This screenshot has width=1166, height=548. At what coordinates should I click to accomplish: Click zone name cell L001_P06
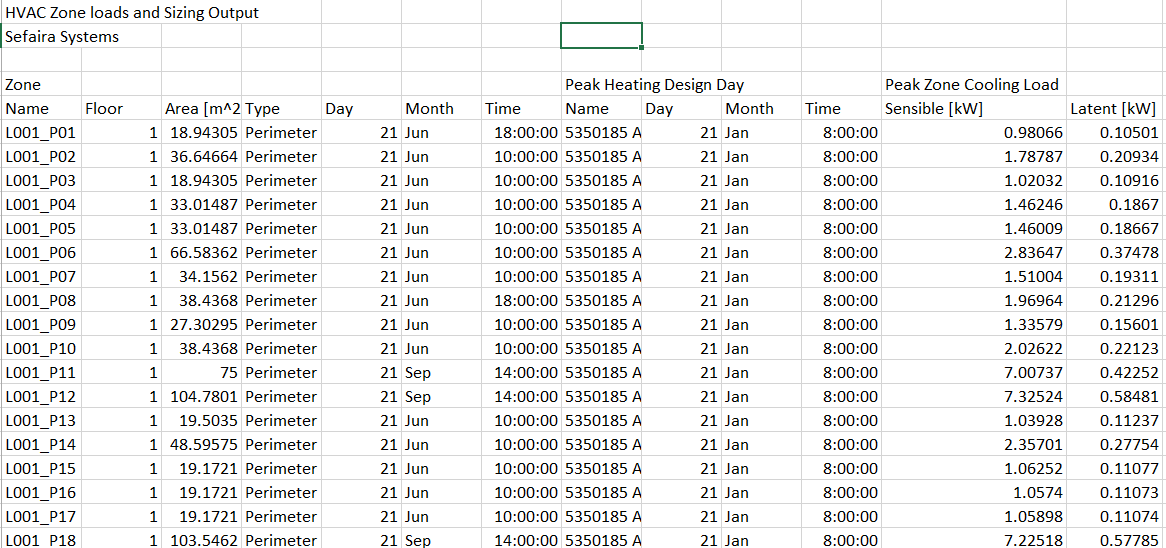[42, 253]
